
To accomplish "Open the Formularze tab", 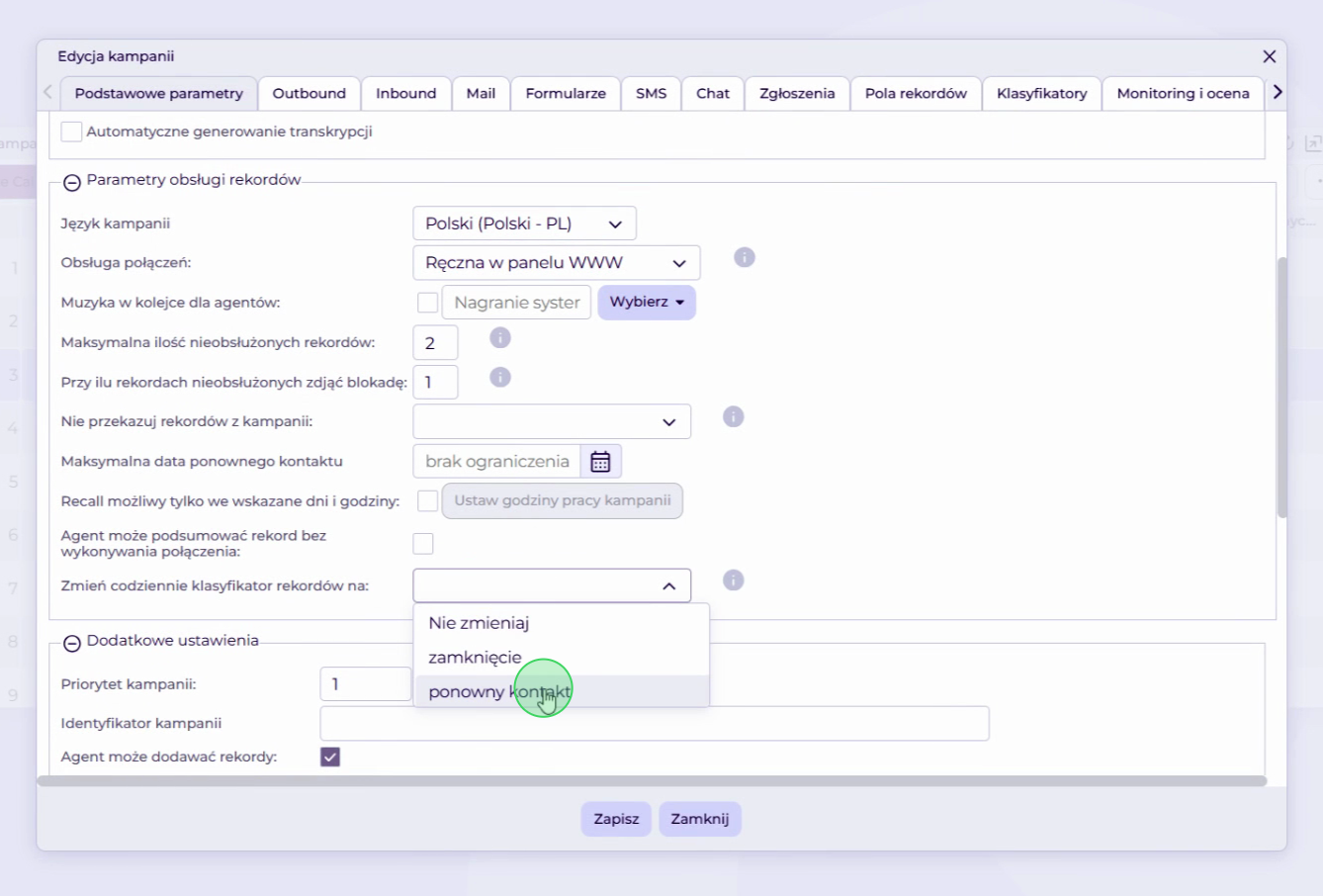I will coord(566,94).
